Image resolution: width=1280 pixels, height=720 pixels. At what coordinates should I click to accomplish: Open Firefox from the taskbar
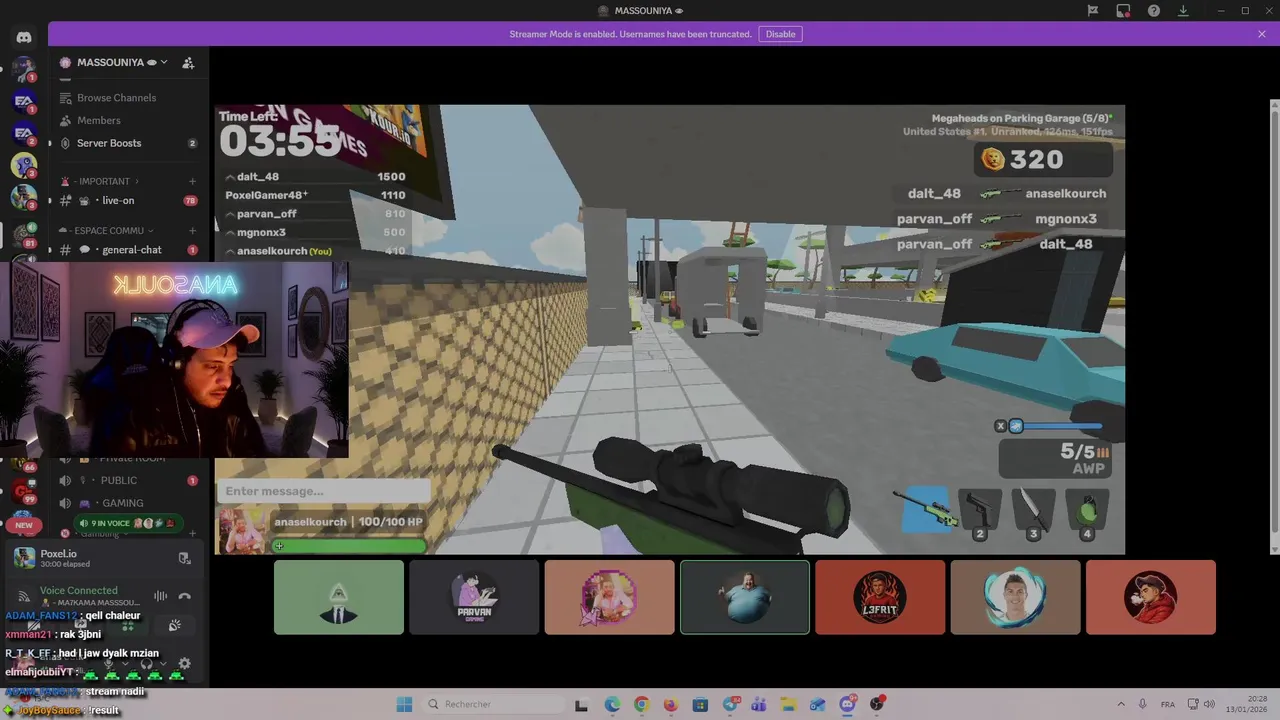coord(670,704)
